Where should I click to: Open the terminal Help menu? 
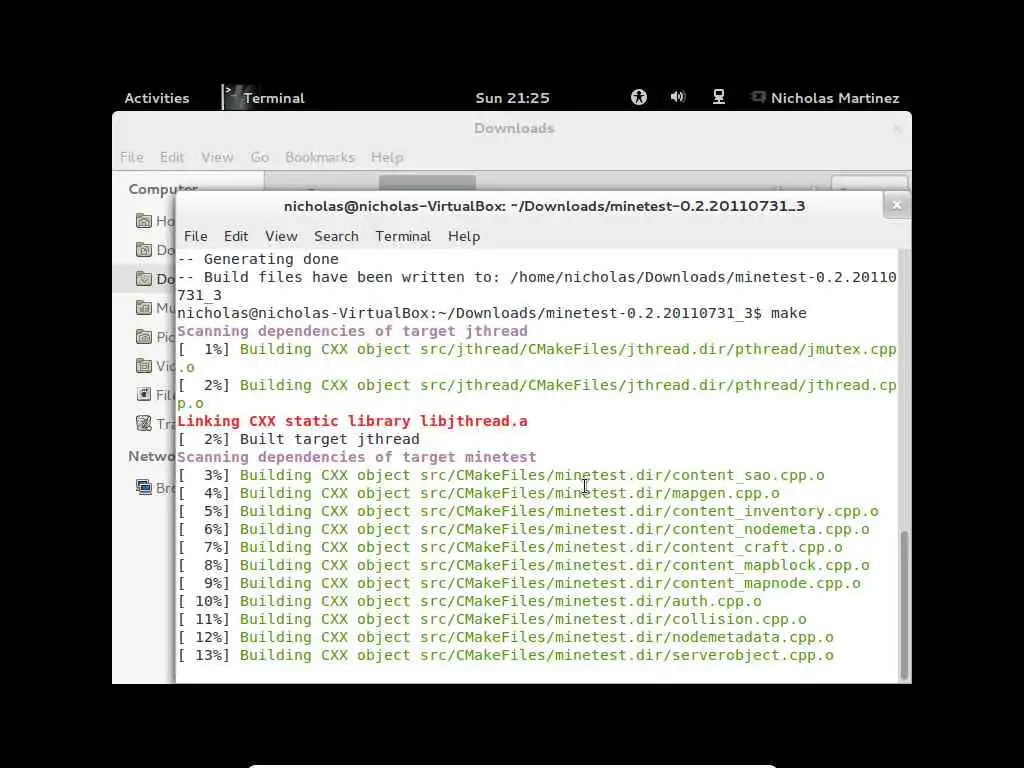click(464, 236)
